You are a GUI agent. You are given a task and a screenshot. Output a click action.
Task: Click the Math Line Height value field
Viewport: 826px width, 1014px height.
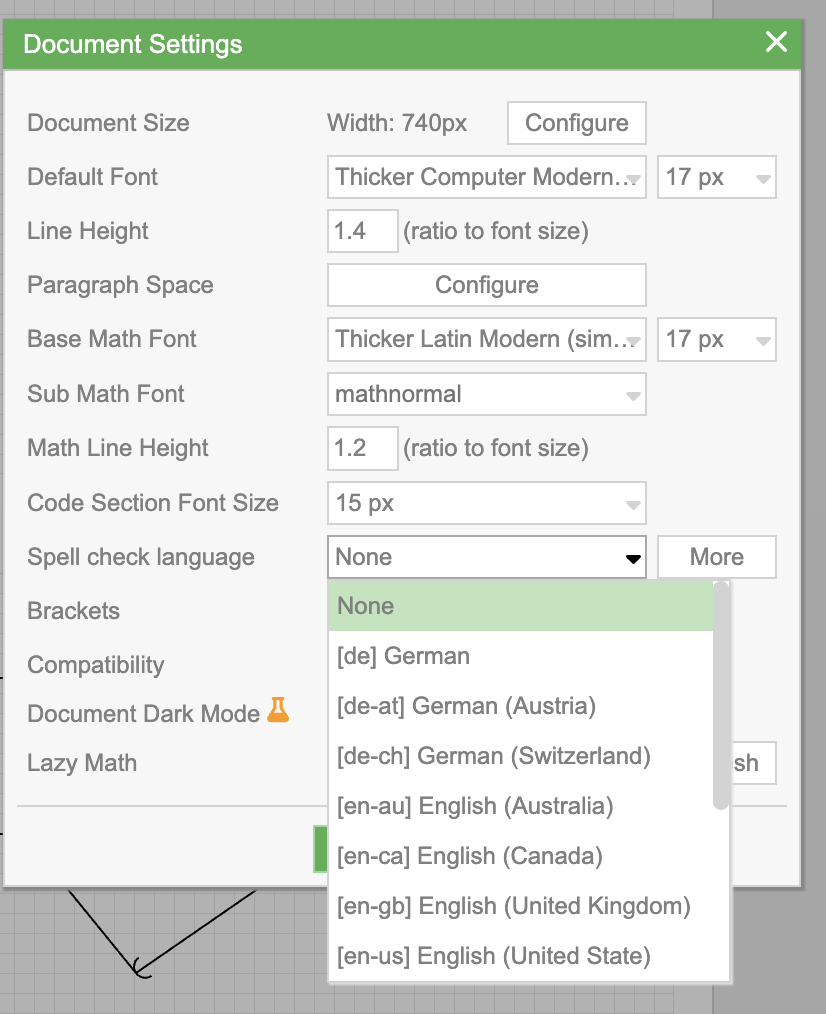pos(362,448)
